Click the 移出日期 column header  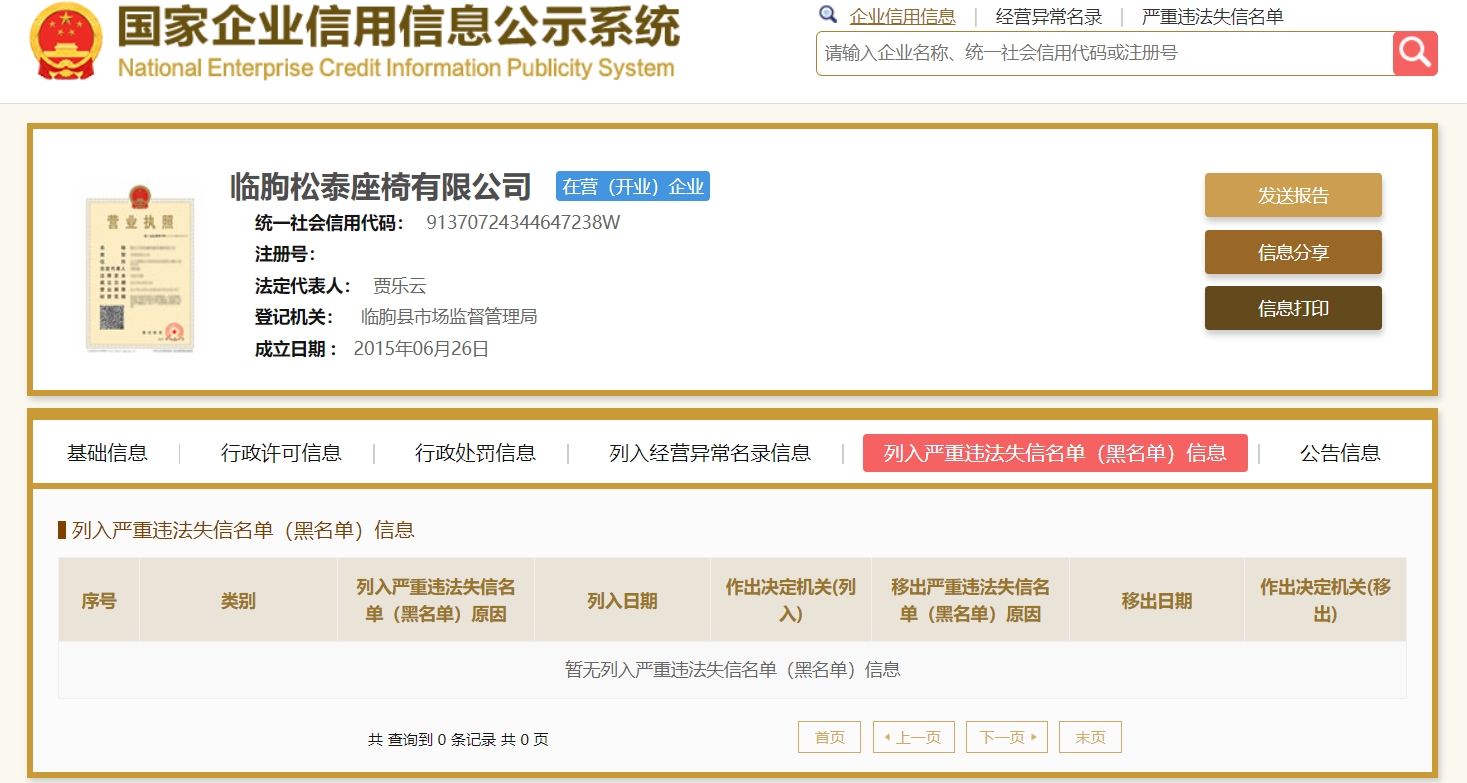point(1157,600)
